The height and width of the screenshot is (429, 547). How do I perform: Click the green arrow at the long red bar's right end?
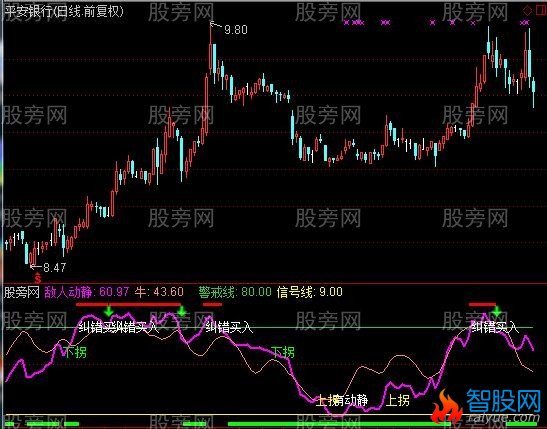click(181, 311)
